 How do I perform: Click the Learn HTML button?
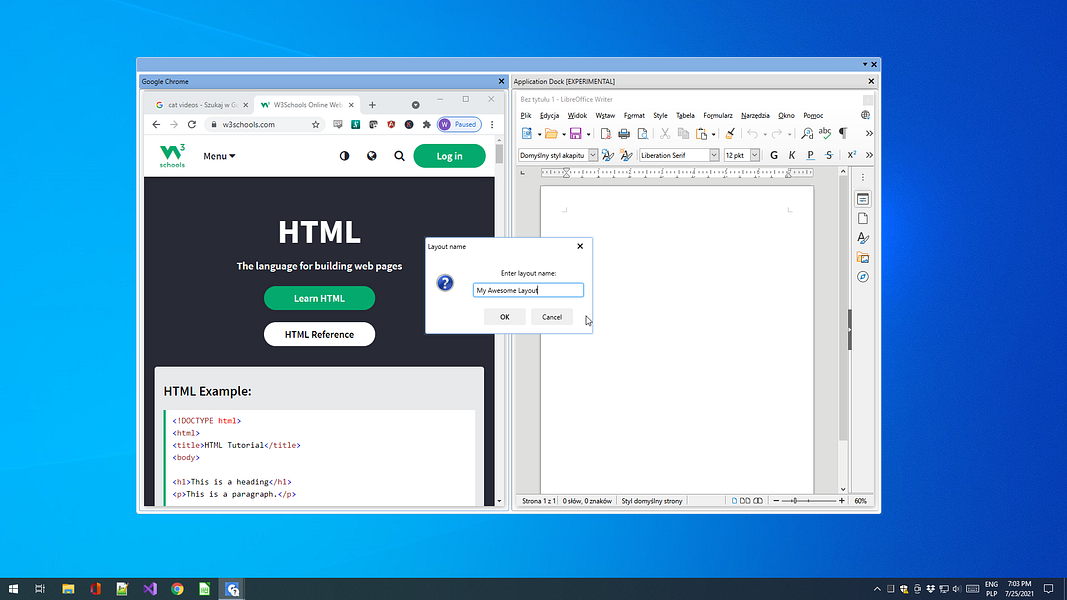(319, 298)
